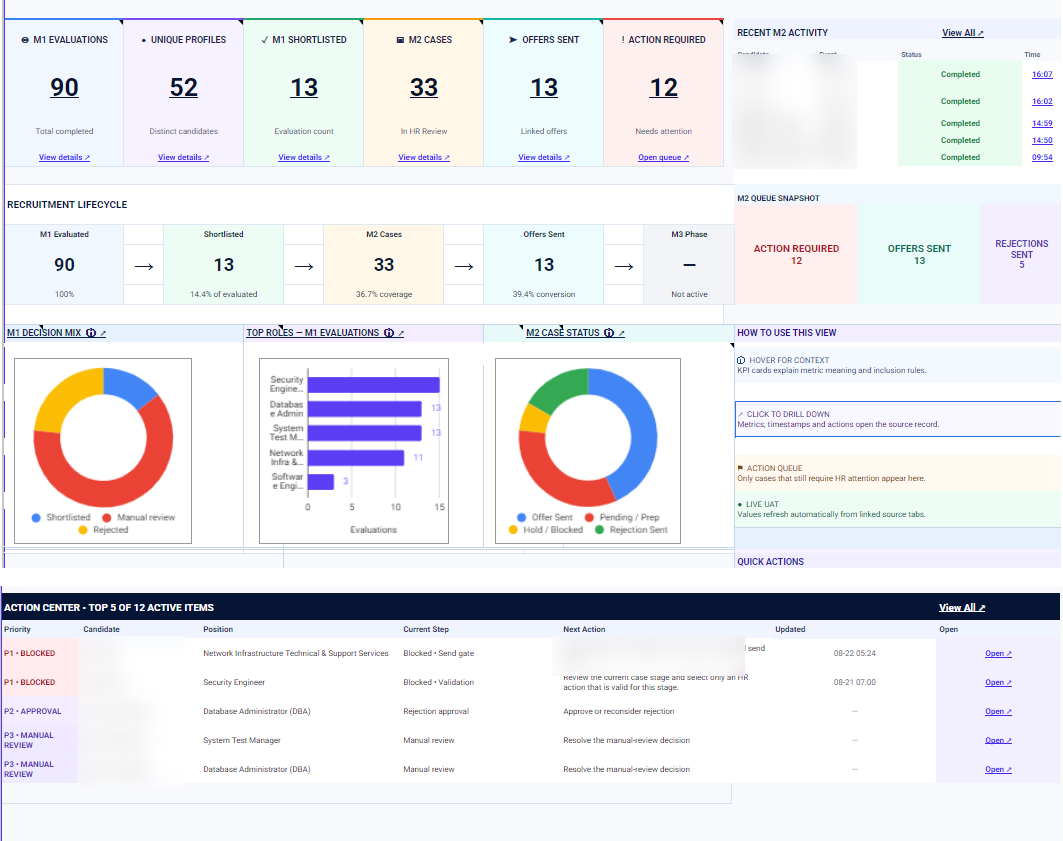
Task: Open Offers Sent View details link
Action: coord(544,157)
